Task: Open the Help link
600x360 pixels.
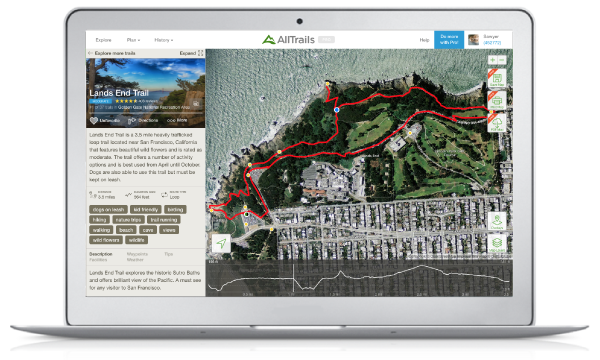Action: [x=424, y=40]
